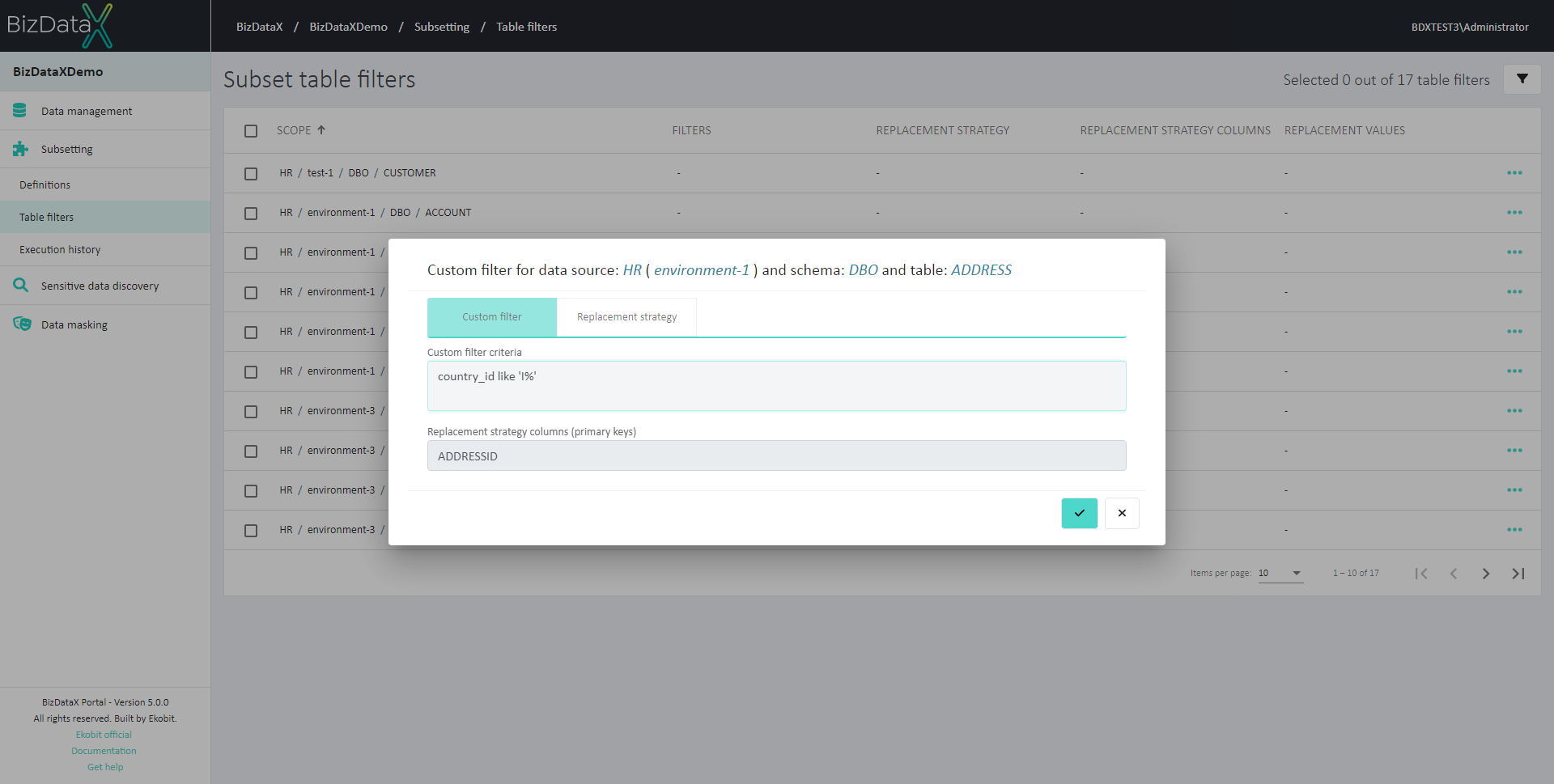Click the ADDRESSID primary keys field
The height and width of the screenshot is (784, 1554).
pyautogui.click(x=776, y=456)
